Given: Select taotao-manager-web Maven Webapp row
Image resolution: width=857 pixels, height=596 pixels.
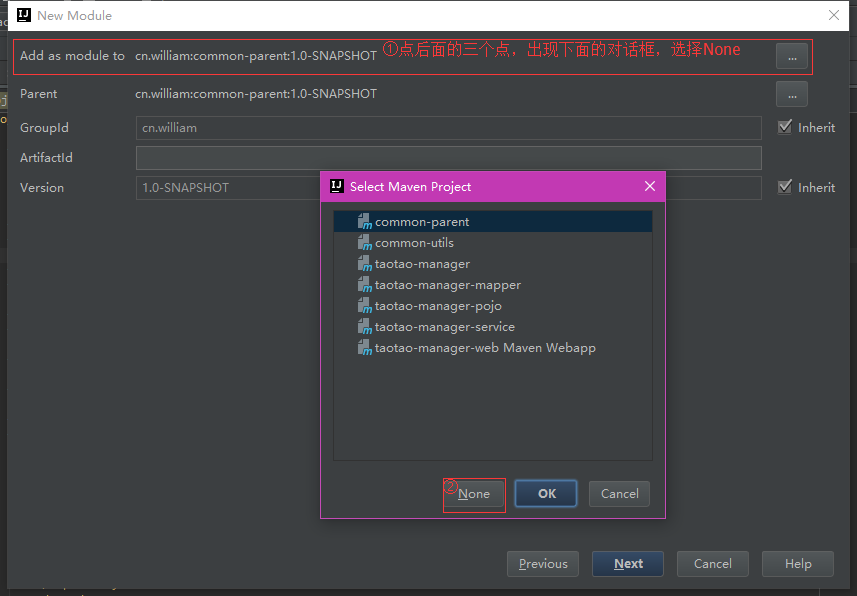Looking at the screenshot, I should tap(492, 348).
